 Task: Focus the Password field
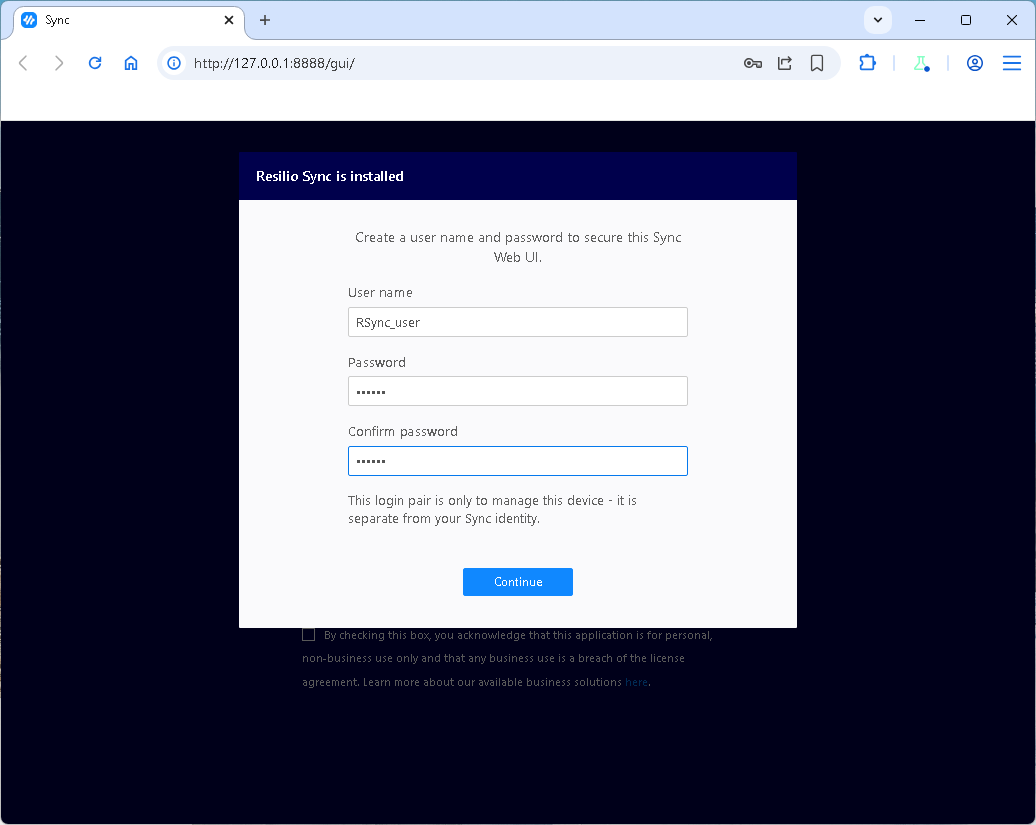(x=517, y=391)
